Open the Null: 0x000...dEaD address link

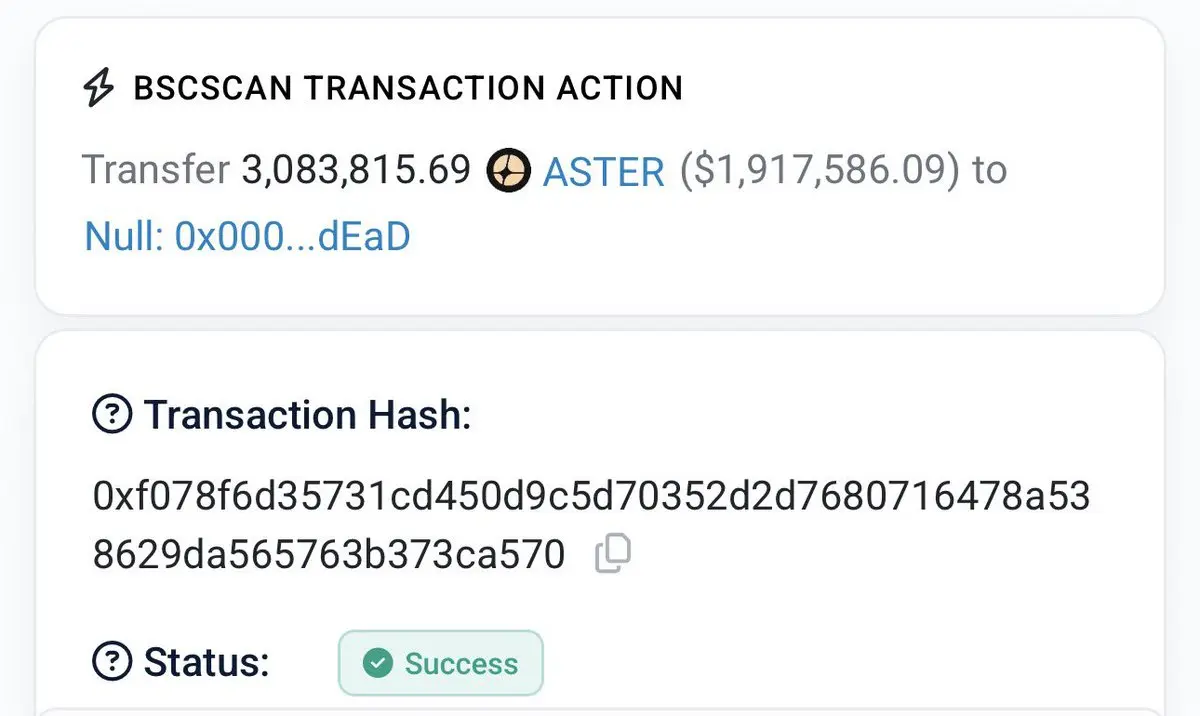(x=247, y=237)
